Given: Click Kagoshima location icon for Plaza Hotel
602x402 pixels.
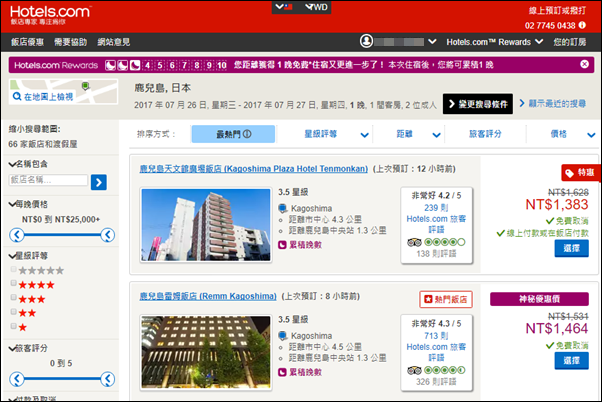Looking at the screenshot, I should coord(283,208).
